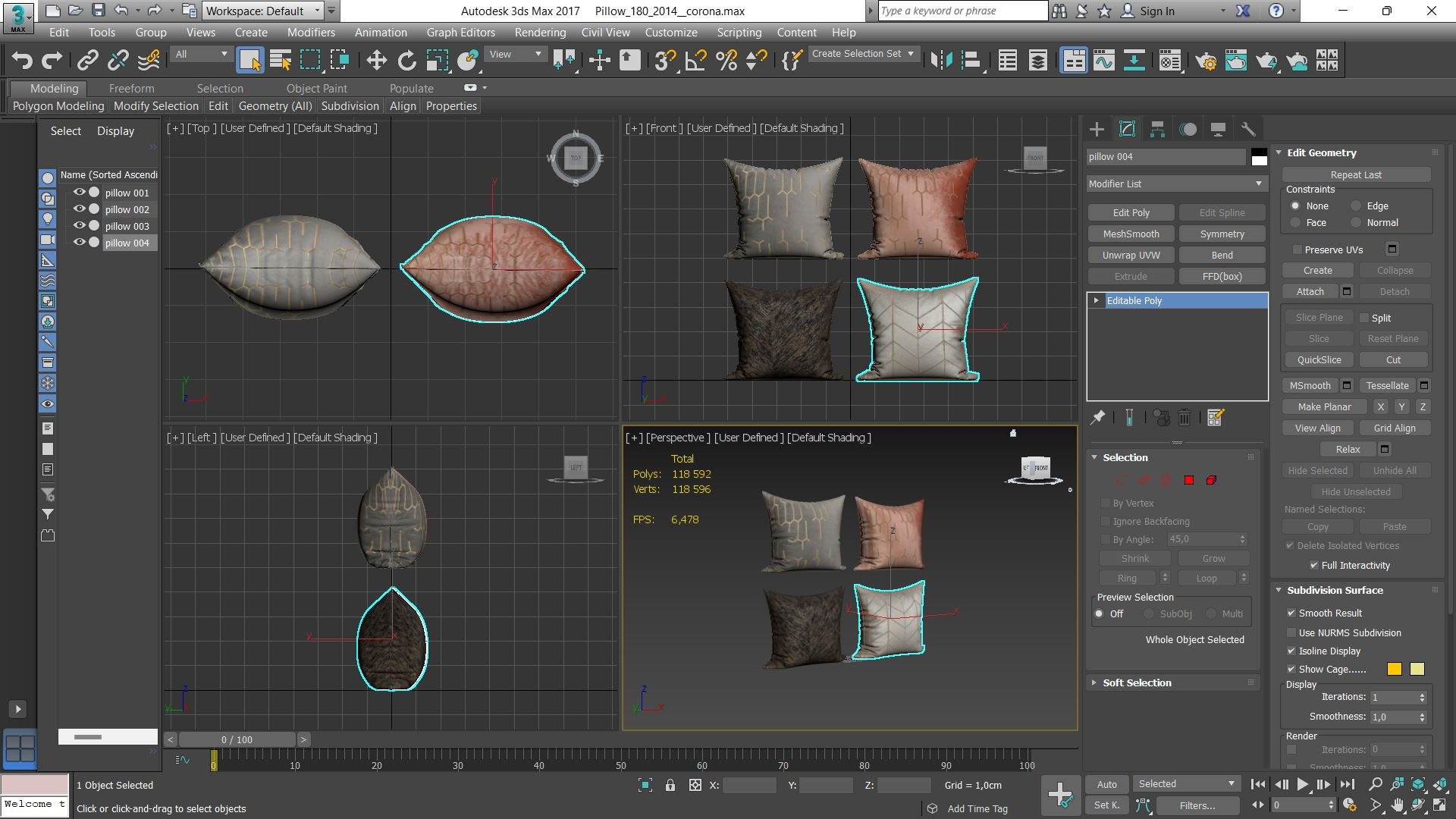Click the Make Planar button
Viewport: 1456px width, 819px height.
[x=1324, y=406]
